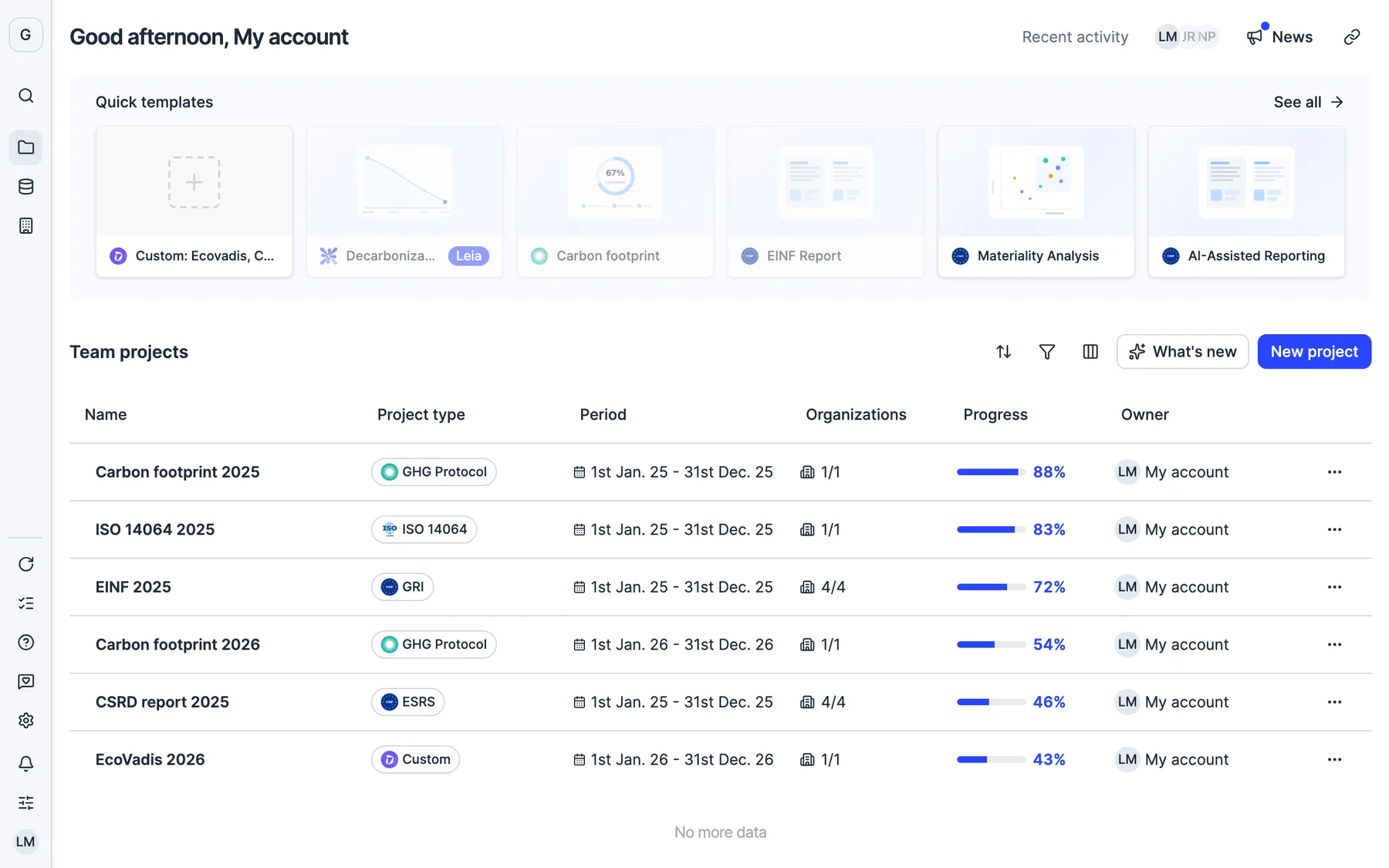This screenshot has height=868, width=1389.
Task: Click the EcoVadis 2026 progress bar
Action: pyautogui.click(x=991, y=759)
